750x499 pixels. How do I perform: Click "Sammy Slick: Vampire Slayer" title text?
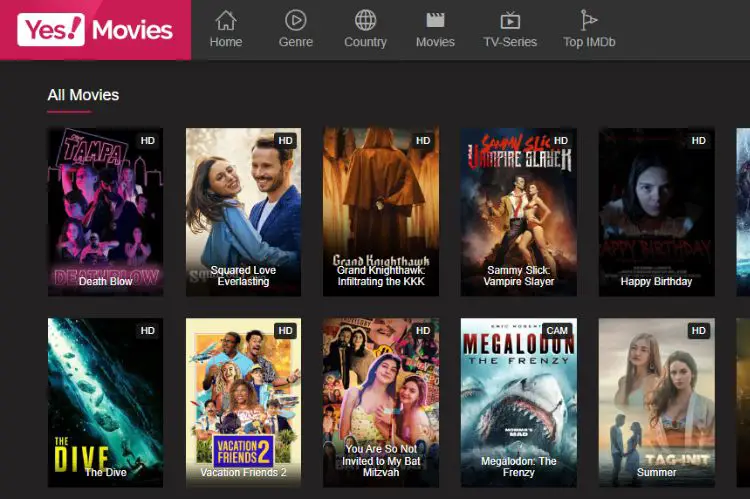518,276
